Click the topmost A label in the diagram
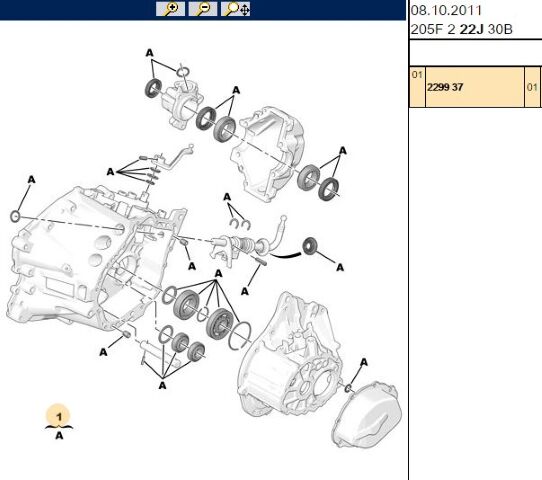Viewport: 542px width, 480px height. tap(149, 53)
